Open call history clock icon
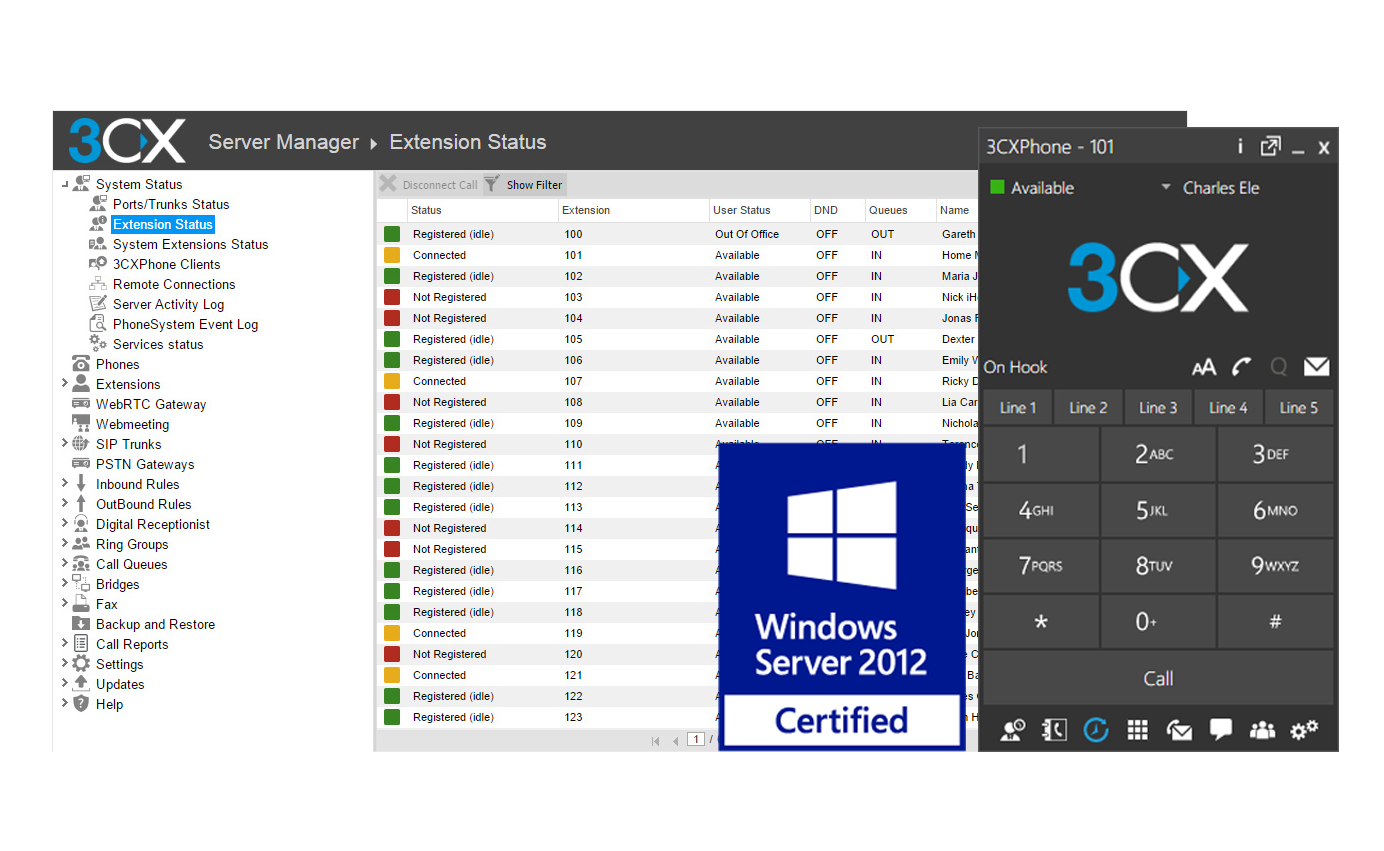This screenshot has width=1384, height=851. (1096, 730)
